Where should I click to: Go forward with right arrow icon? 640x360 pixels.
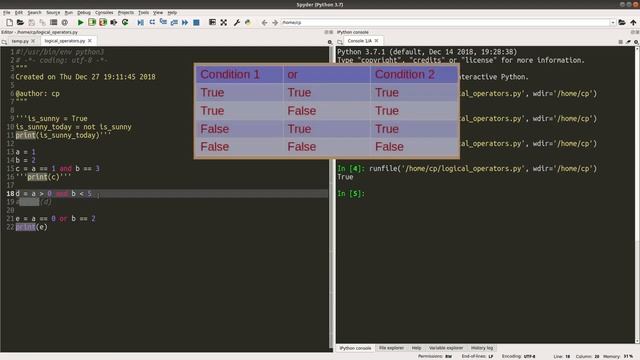pos(275,22)
